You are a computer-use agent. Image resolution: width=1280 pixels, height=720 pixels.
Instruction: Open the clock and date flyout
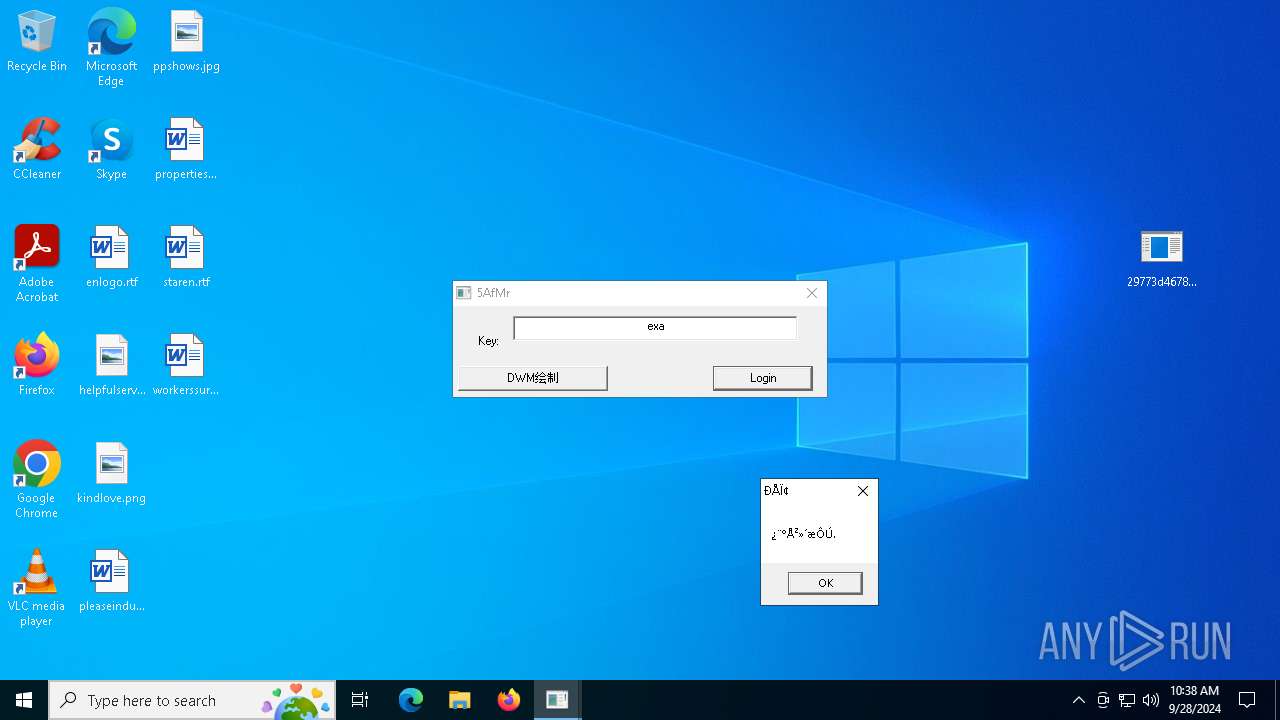pyautogui.click(x=1195, y=700)
